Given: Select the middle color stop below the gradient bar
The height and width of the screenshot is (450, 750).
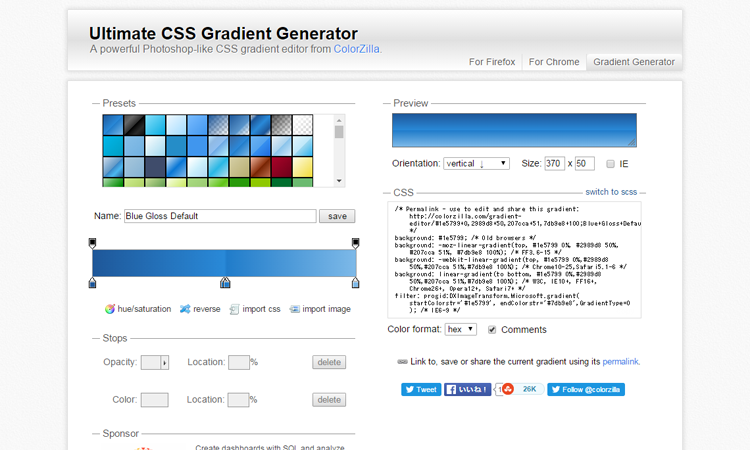Looking at the screenshot, I should tap(225, 283).
